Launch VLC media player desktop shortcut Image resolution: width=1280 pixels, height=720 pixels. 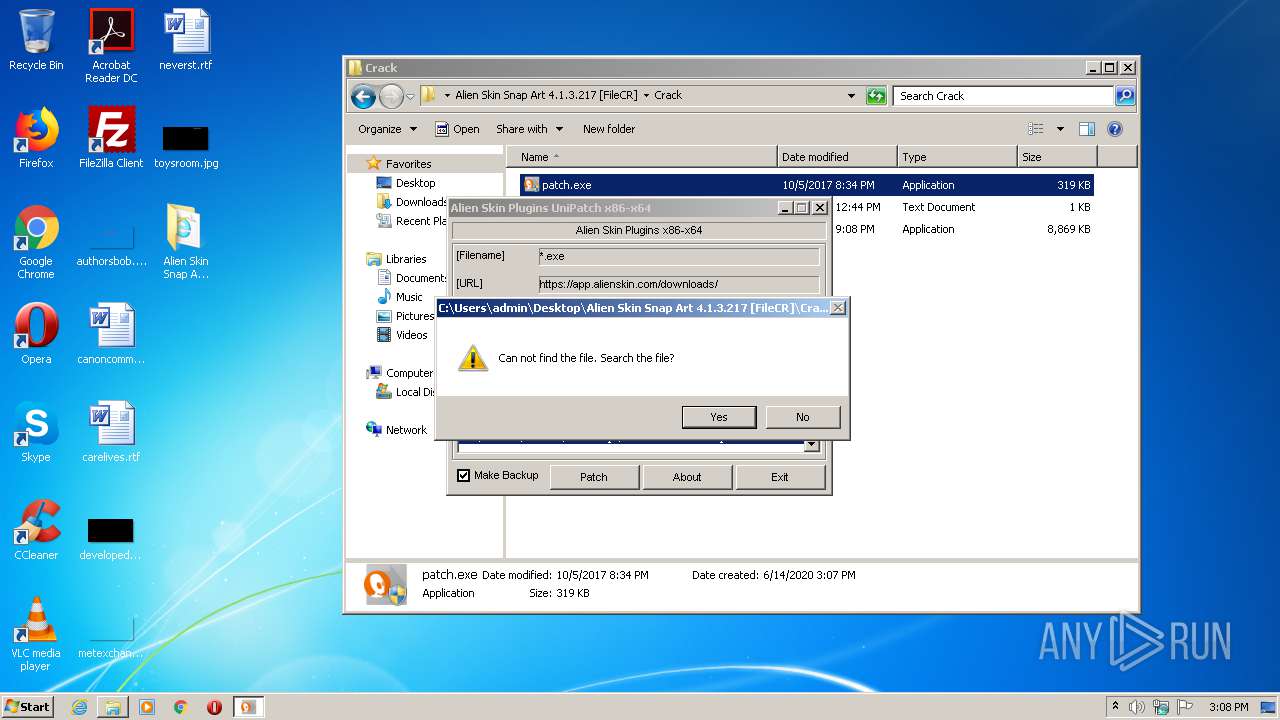coord(36,634)
